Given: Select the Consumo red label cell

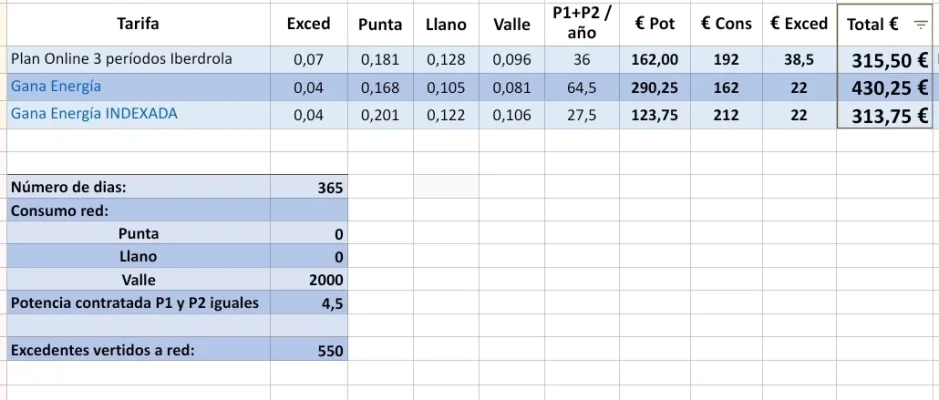Looking at the screenshot, I should [138, 211].
